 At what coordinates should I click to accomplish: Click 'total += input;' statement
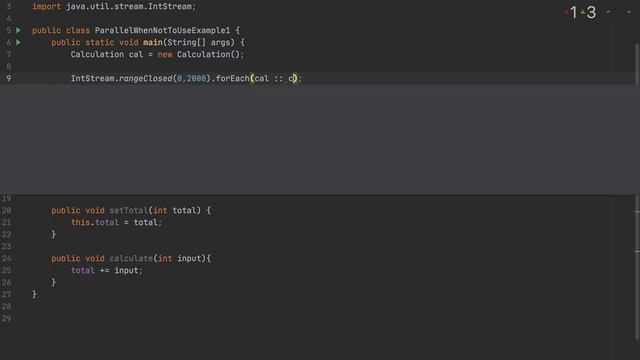point(107,270)
